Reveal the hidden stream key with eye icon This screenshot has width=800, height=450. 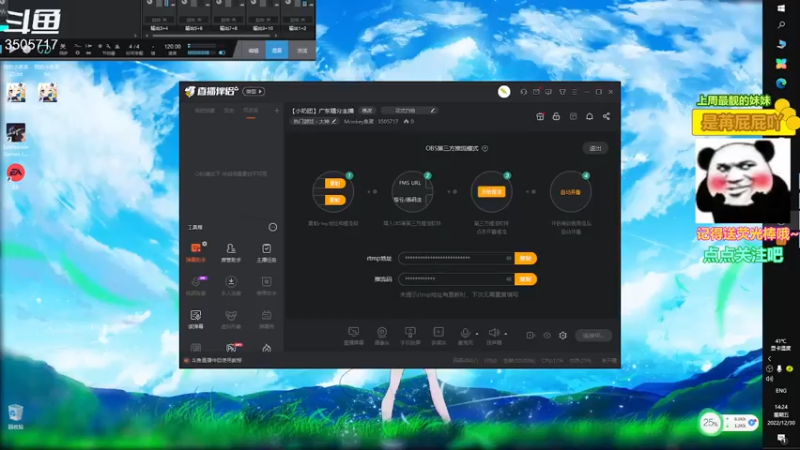pos(508,279)
